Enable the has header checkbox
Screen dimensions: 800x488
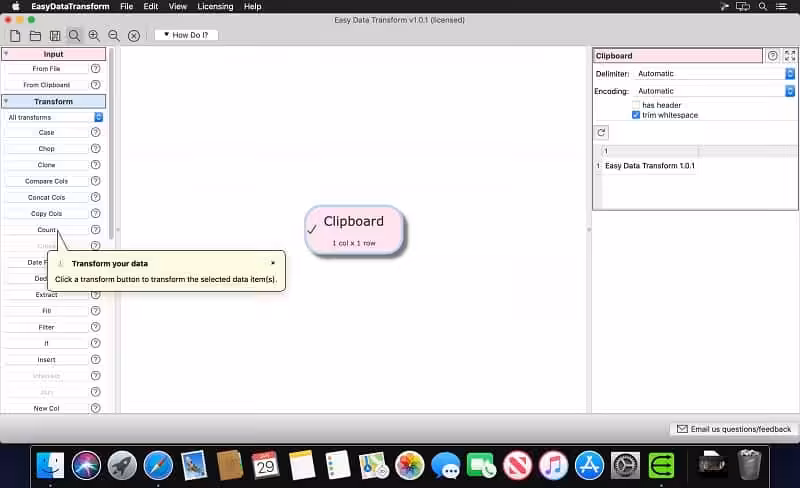point(636,105)
